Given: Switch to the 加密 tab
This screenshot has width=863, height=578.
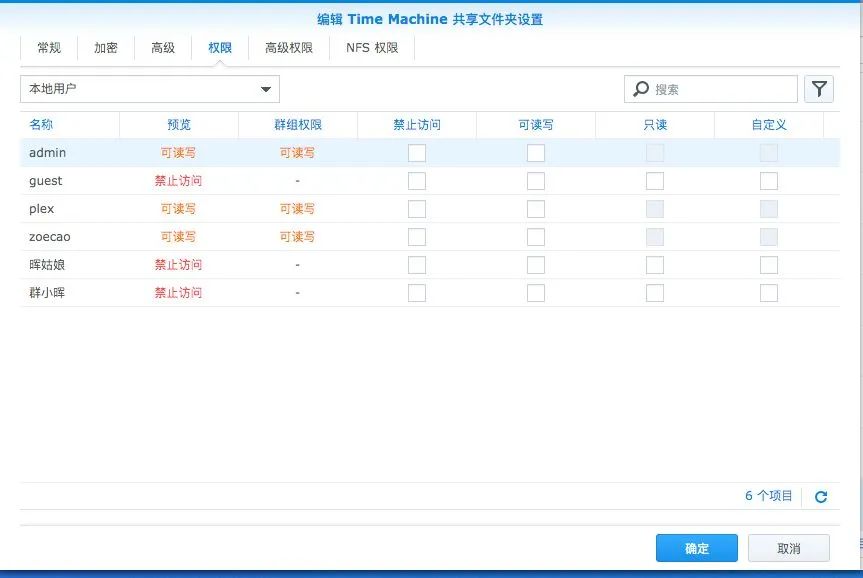Looking at the screenshot, I should pos(106,48).
